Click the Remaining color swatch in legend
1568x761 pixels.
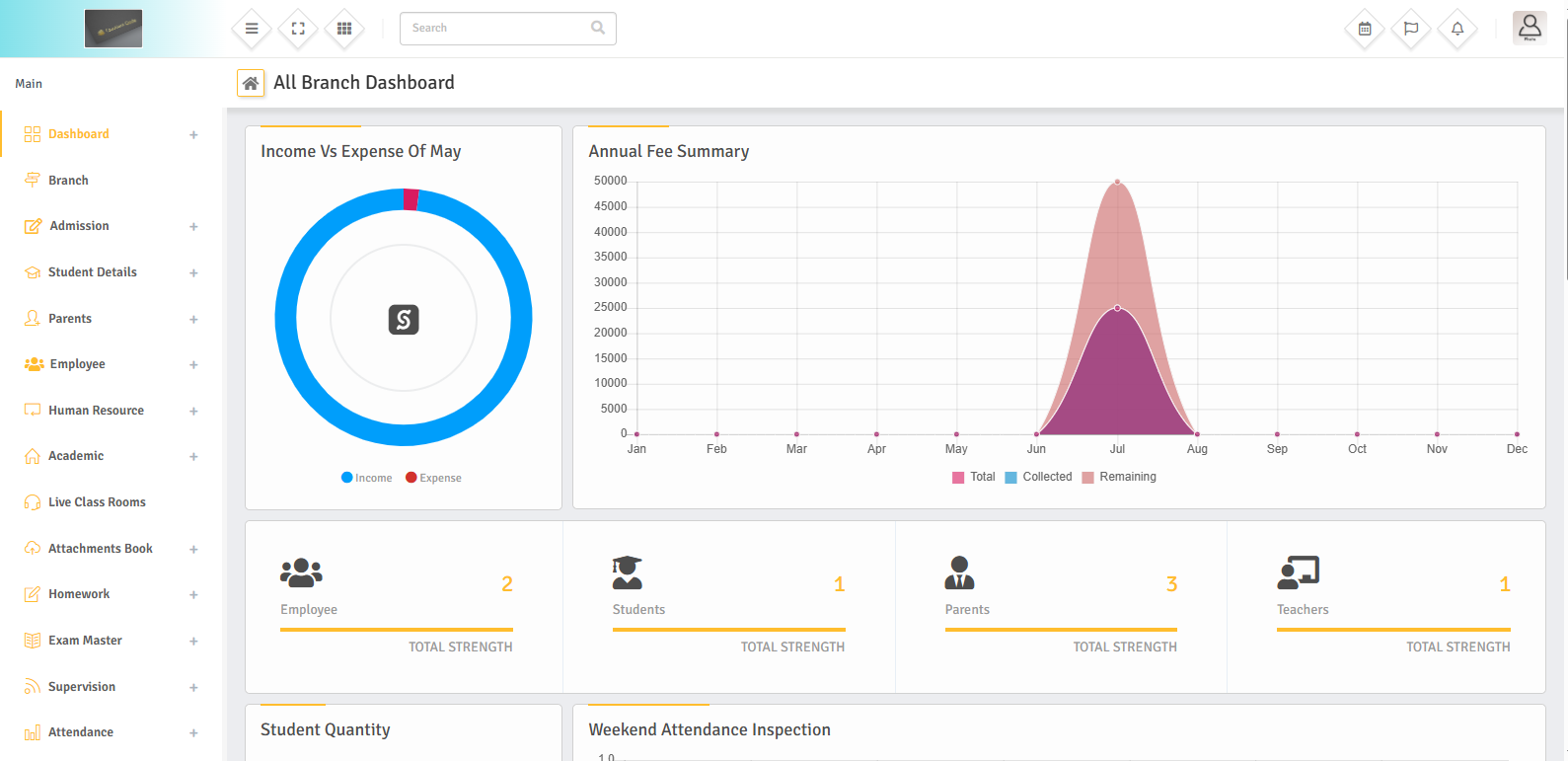coord(1087,478)
